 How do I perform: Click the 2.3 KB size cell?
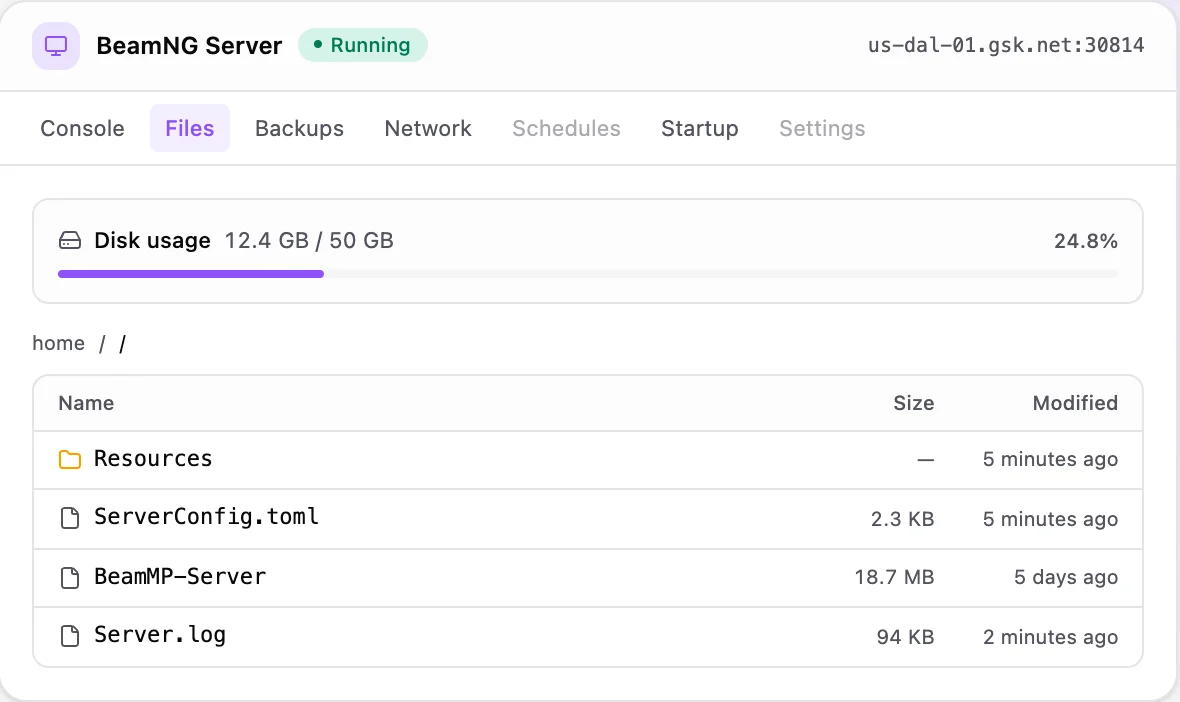902,519
